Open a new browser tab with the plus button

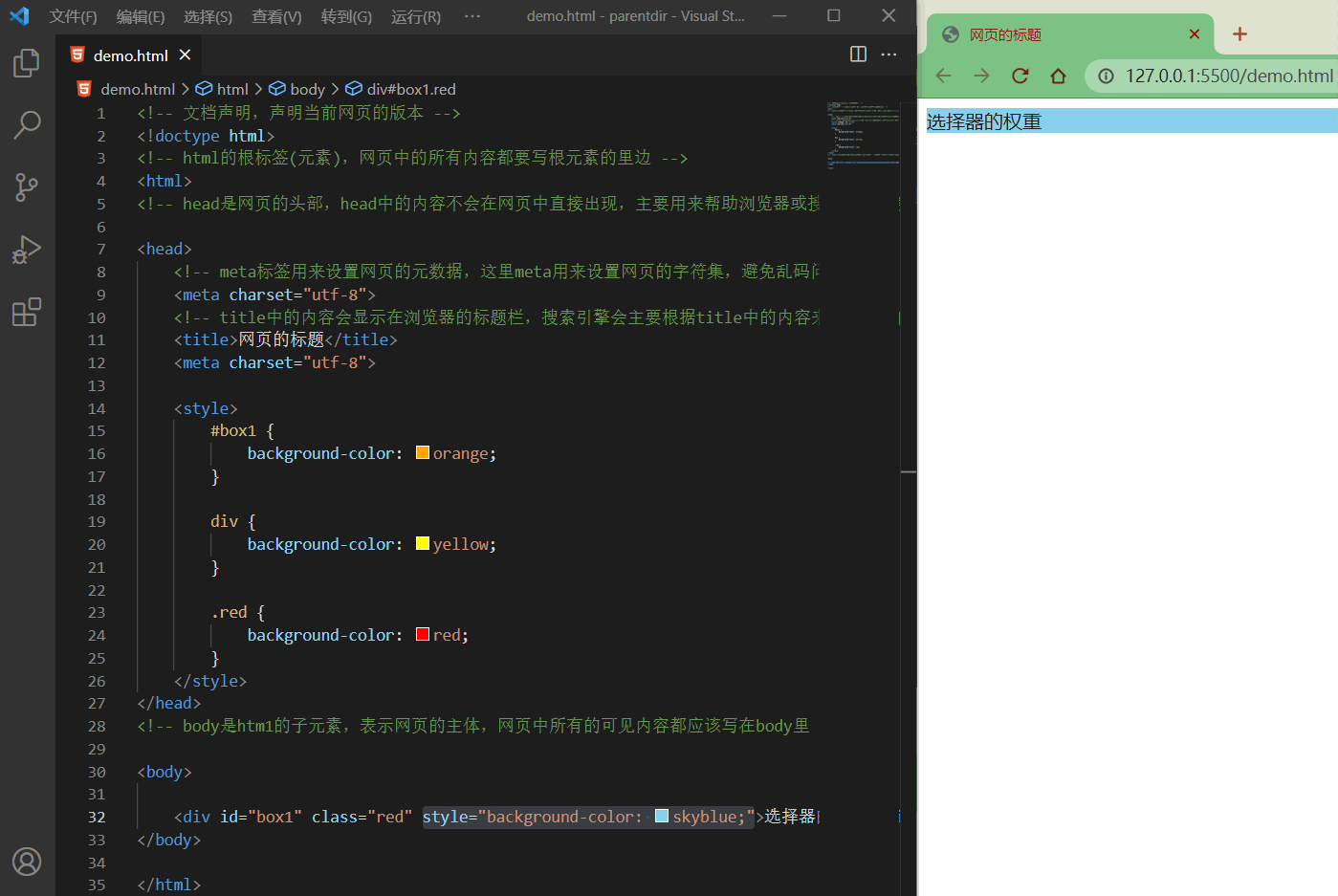coord(1239,33)
